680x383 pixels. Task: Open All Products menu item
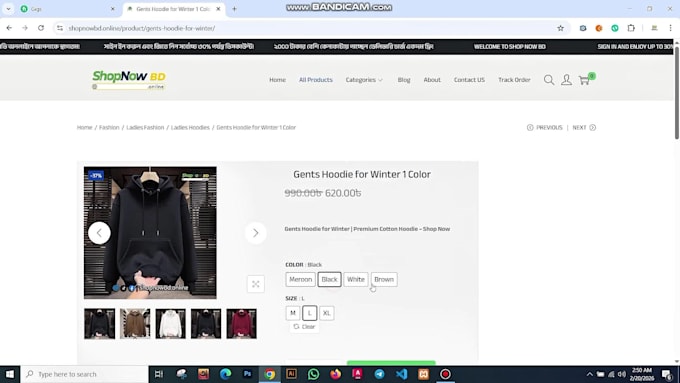316,80
